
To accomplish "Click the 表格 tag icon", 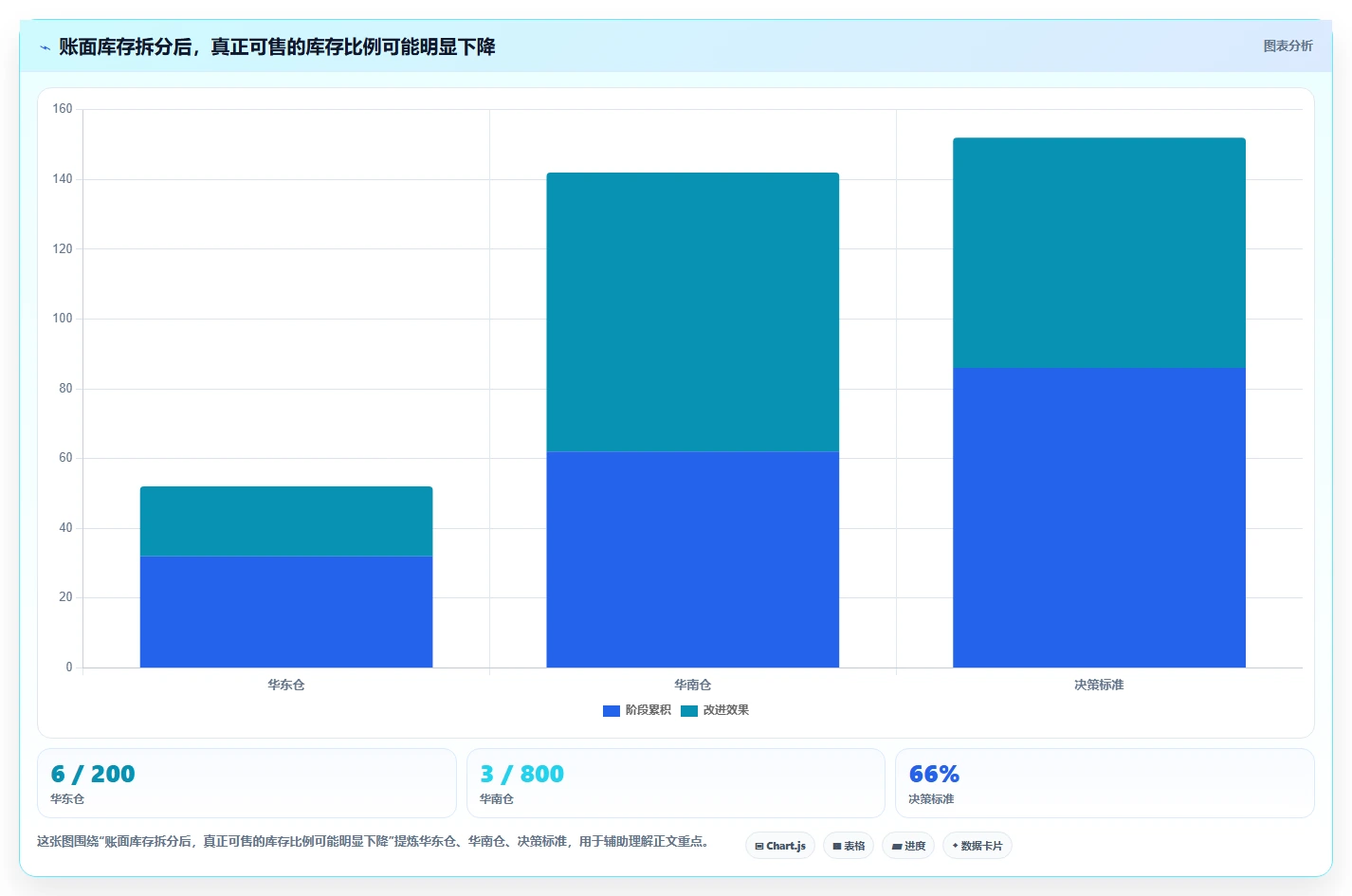I will 837,847.
